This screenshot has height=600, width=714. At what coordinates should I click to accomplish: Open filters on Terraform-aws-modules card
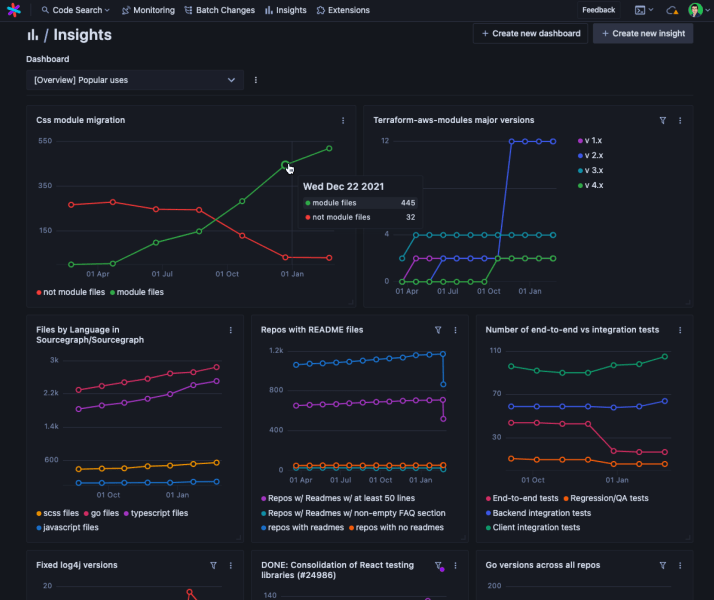point(663,121)
